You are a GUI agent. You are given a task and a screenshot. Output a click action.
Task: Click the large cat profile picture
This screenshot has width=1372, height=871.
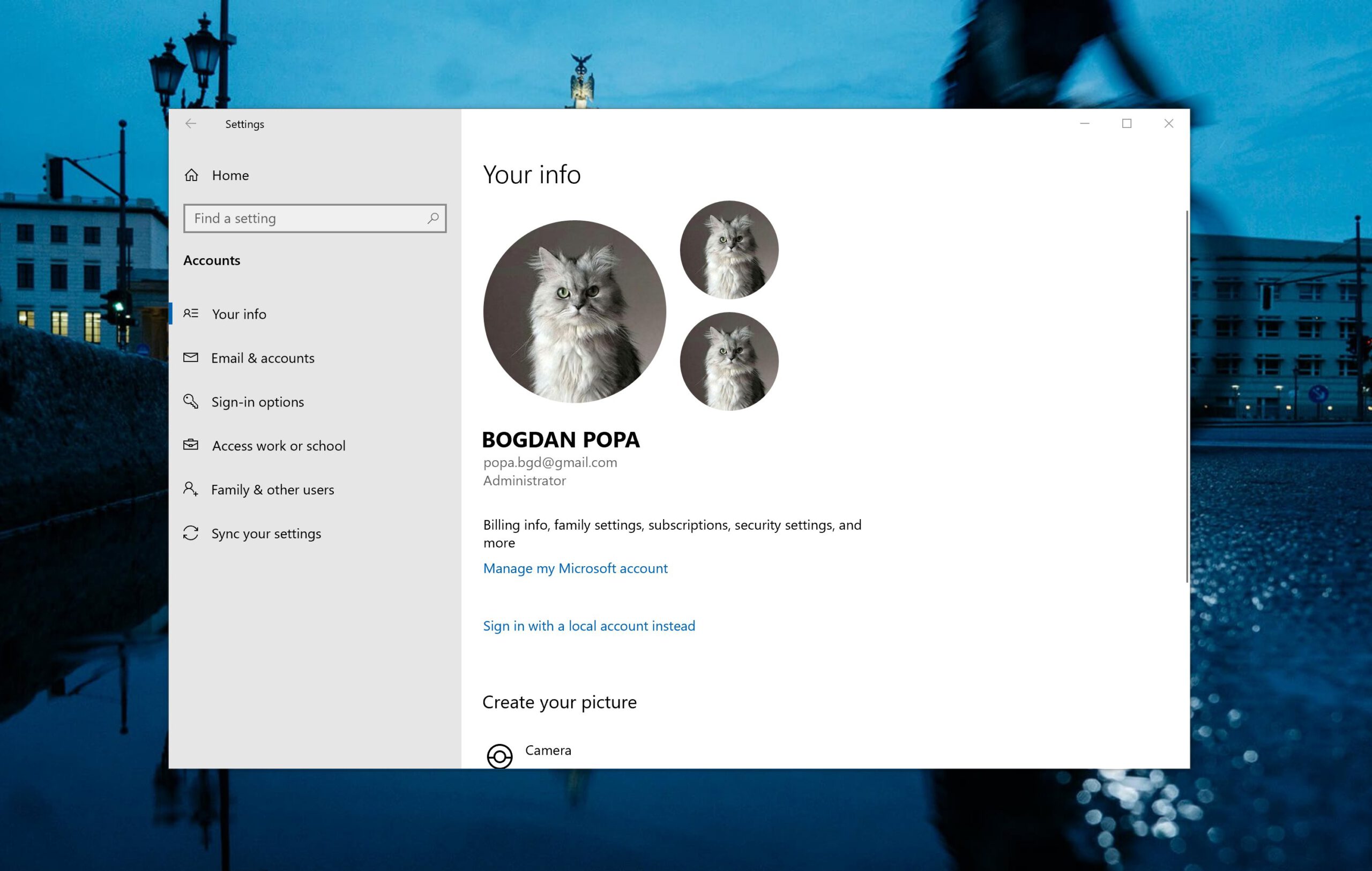[575, 312]
